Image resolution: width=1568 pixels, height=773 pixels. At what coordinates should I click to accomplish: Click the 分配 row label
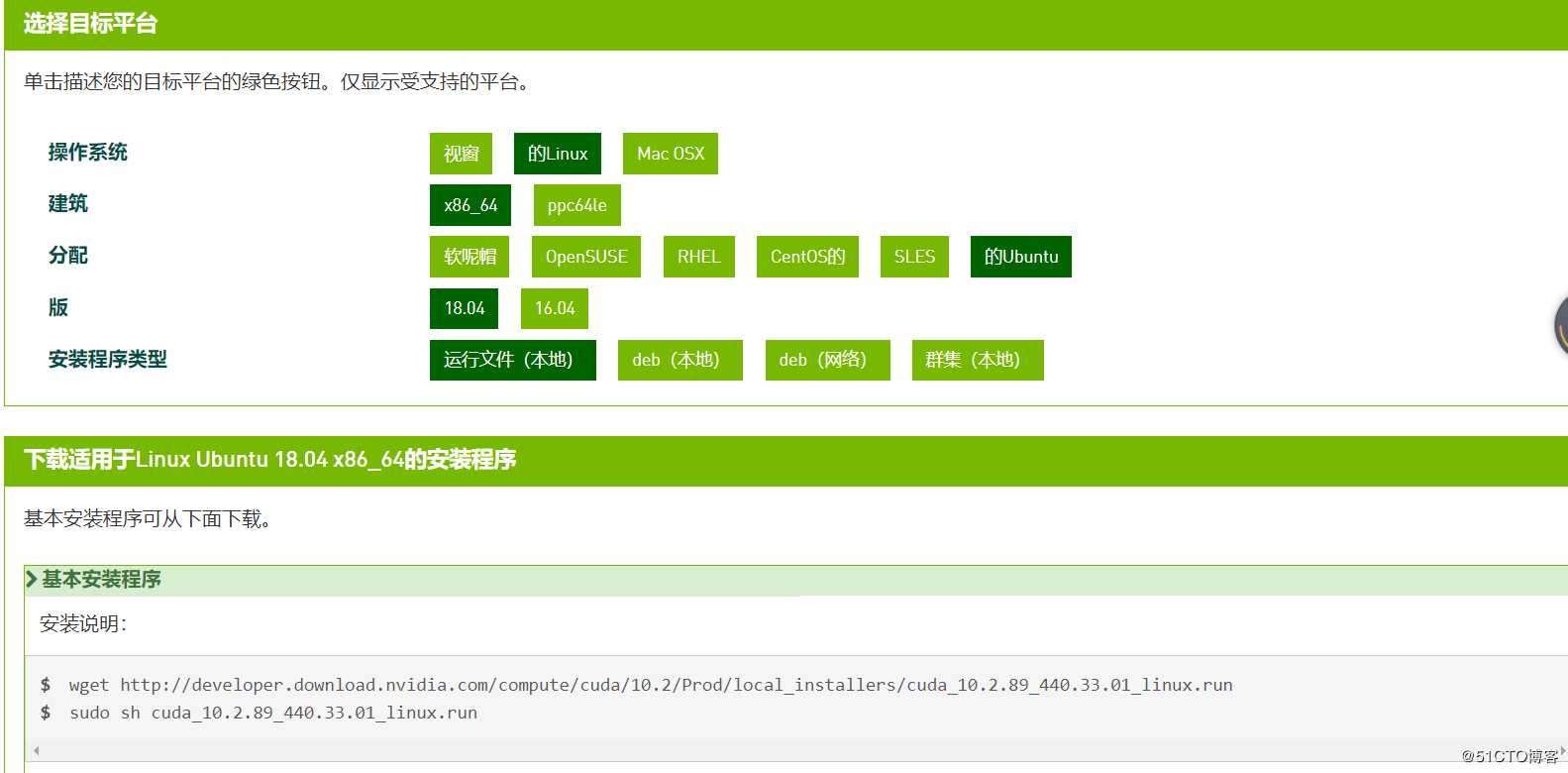(68, 255)
